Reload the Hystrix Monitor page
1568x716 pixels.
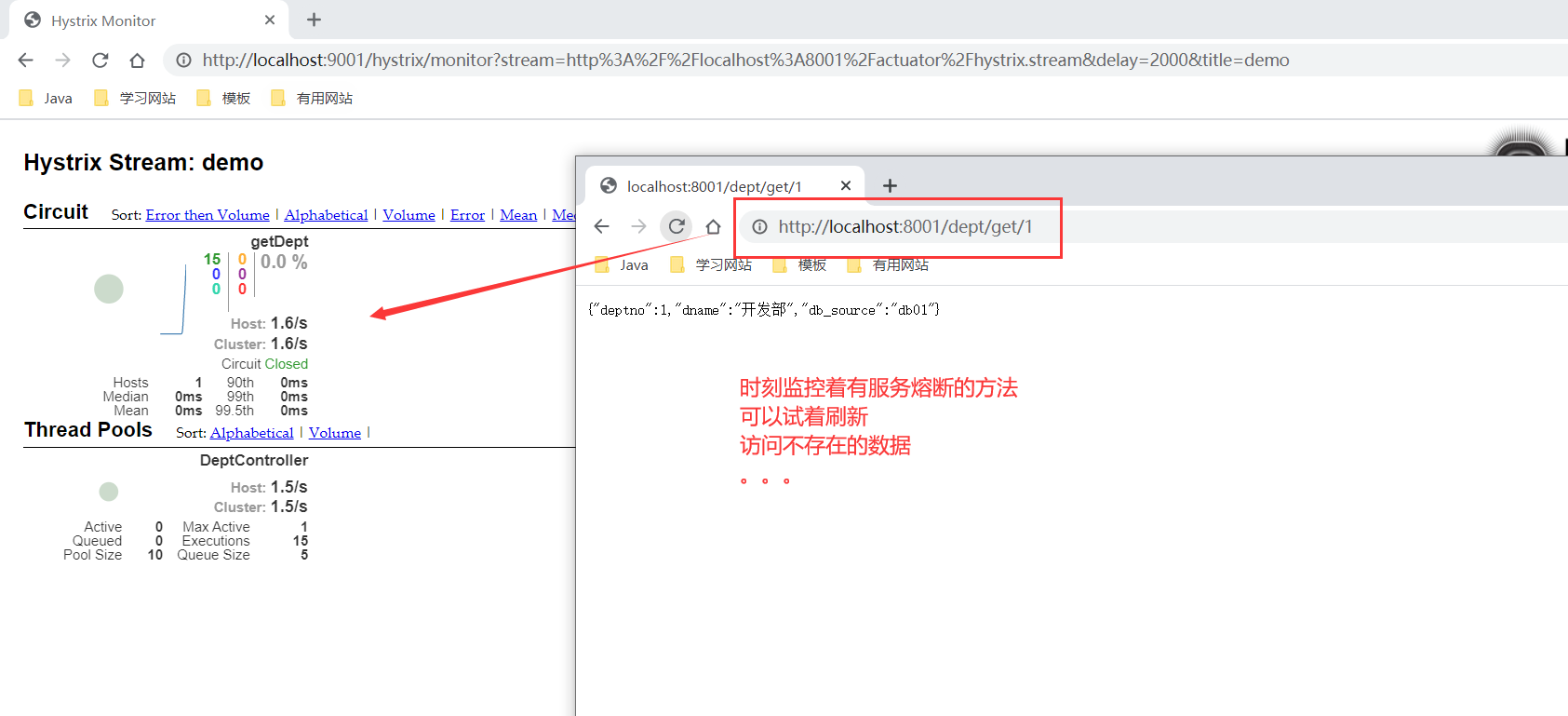pyautogui.click(x=101, y=61)
